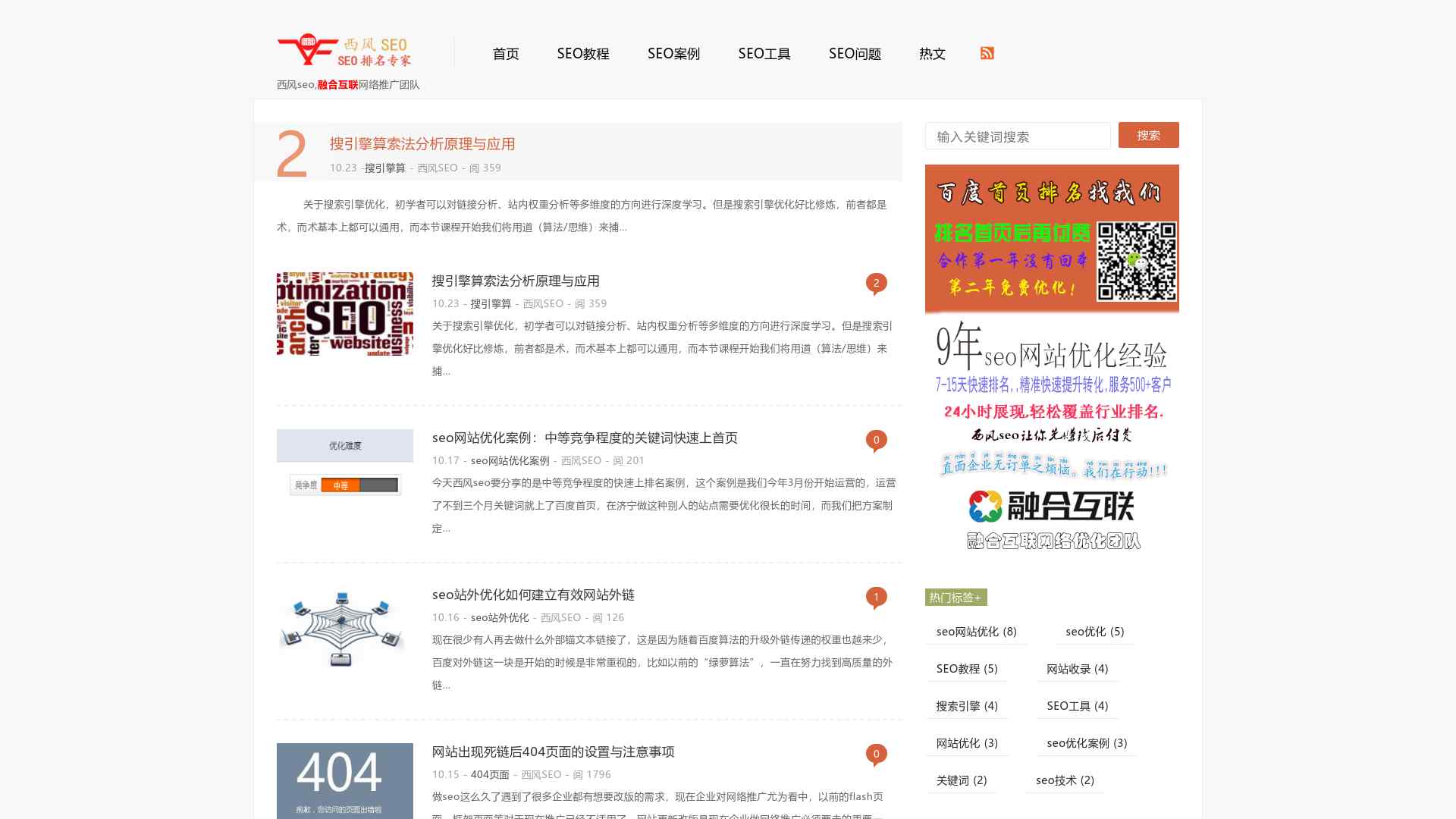1456x819 pixels.
Task: Select the seo网站优化 (8) tag
Action: coord(974,631)
